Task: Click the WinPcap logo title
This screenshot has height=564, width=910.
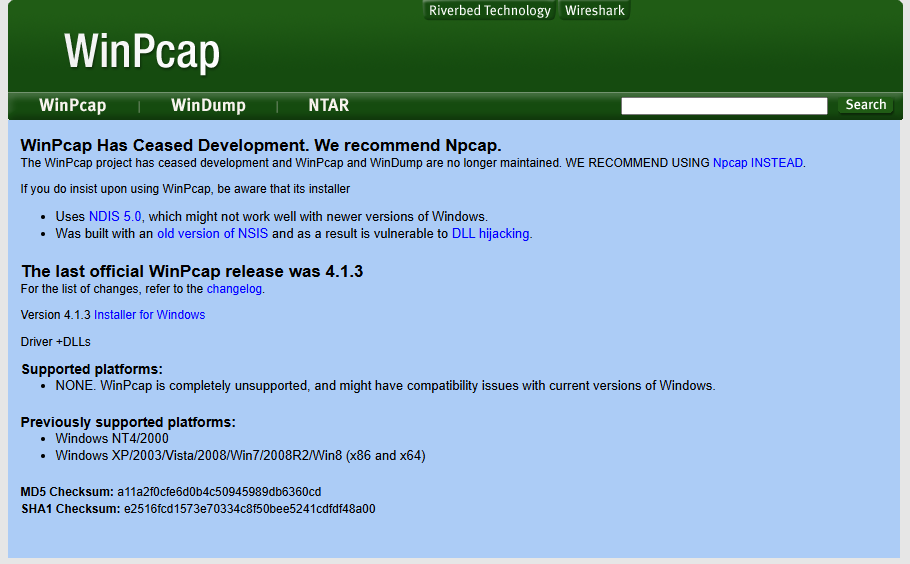Action: point(142,51)
